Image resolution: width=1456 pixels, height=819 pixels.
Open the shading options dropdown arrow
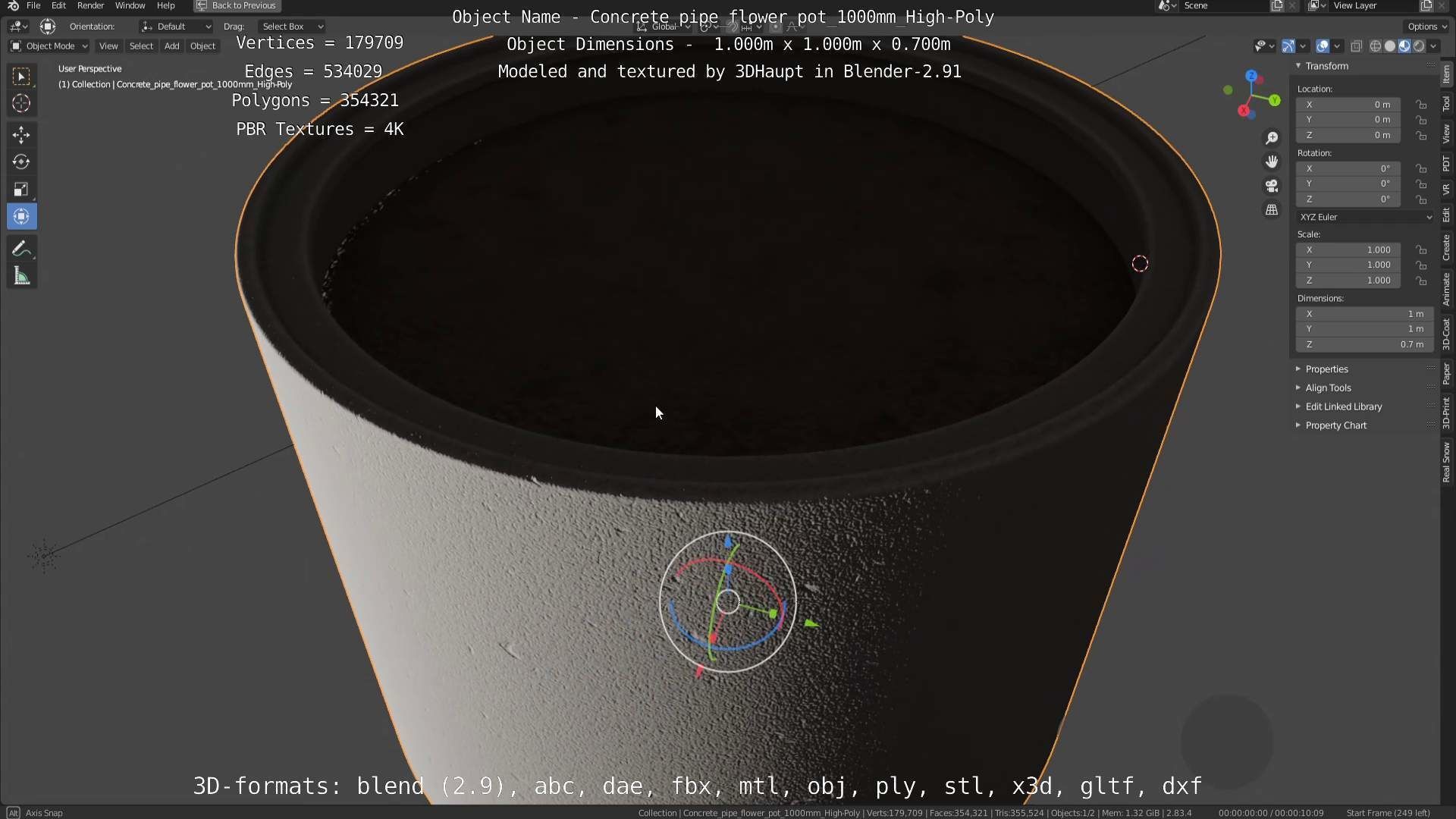[1433, 46]
